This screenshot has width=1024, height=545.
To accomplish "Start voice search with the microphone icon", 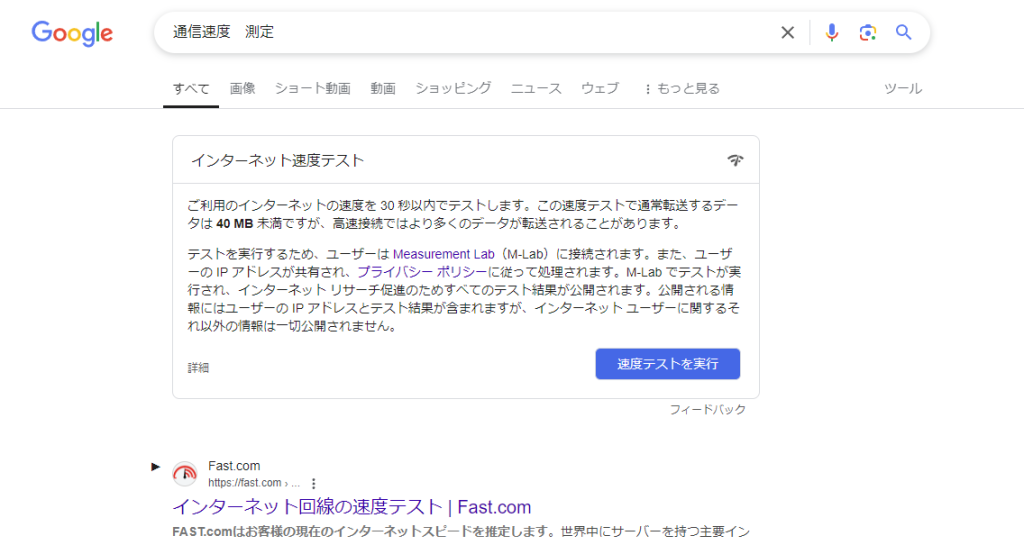I will coord(831,33).
